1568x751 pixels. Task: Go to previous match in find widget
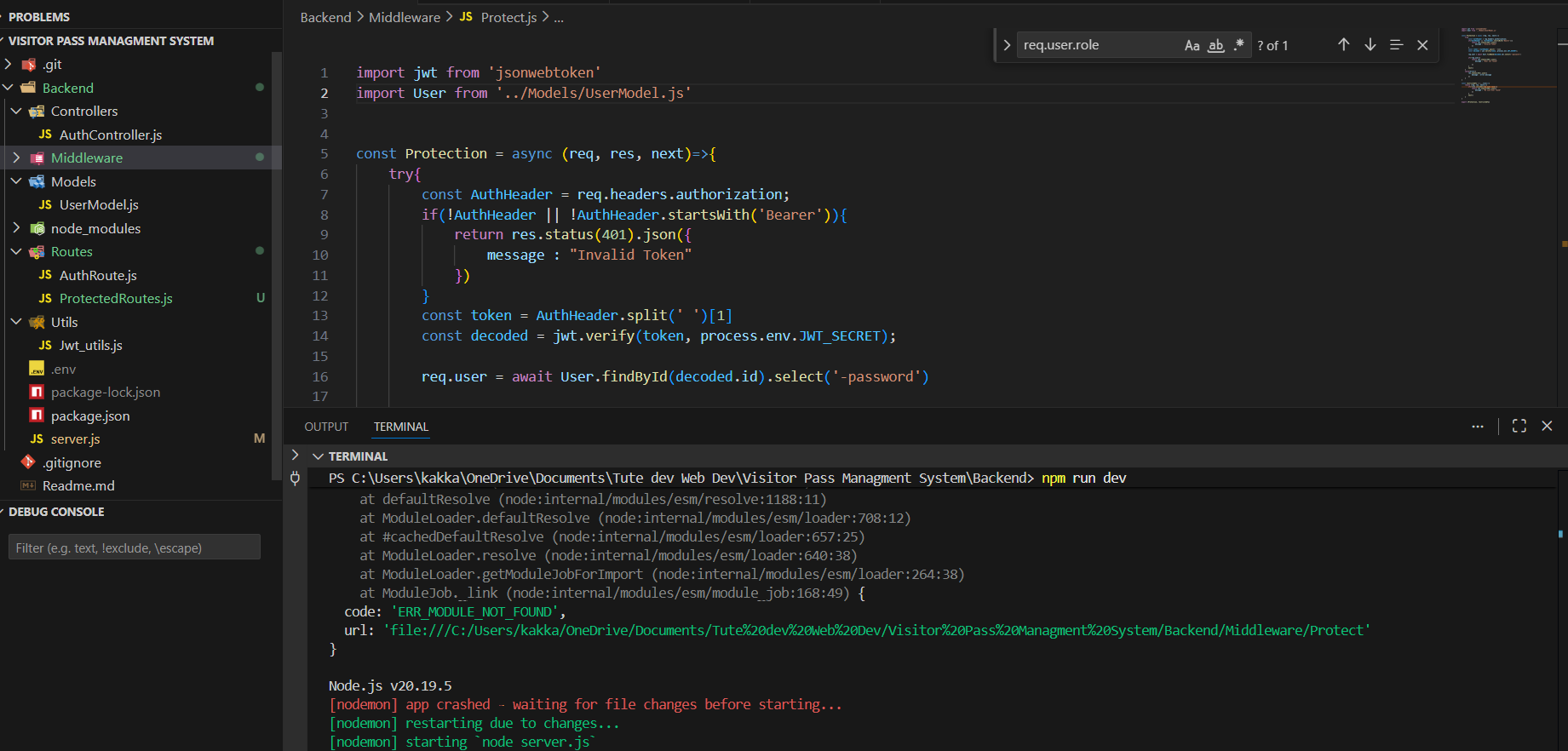1343,45
